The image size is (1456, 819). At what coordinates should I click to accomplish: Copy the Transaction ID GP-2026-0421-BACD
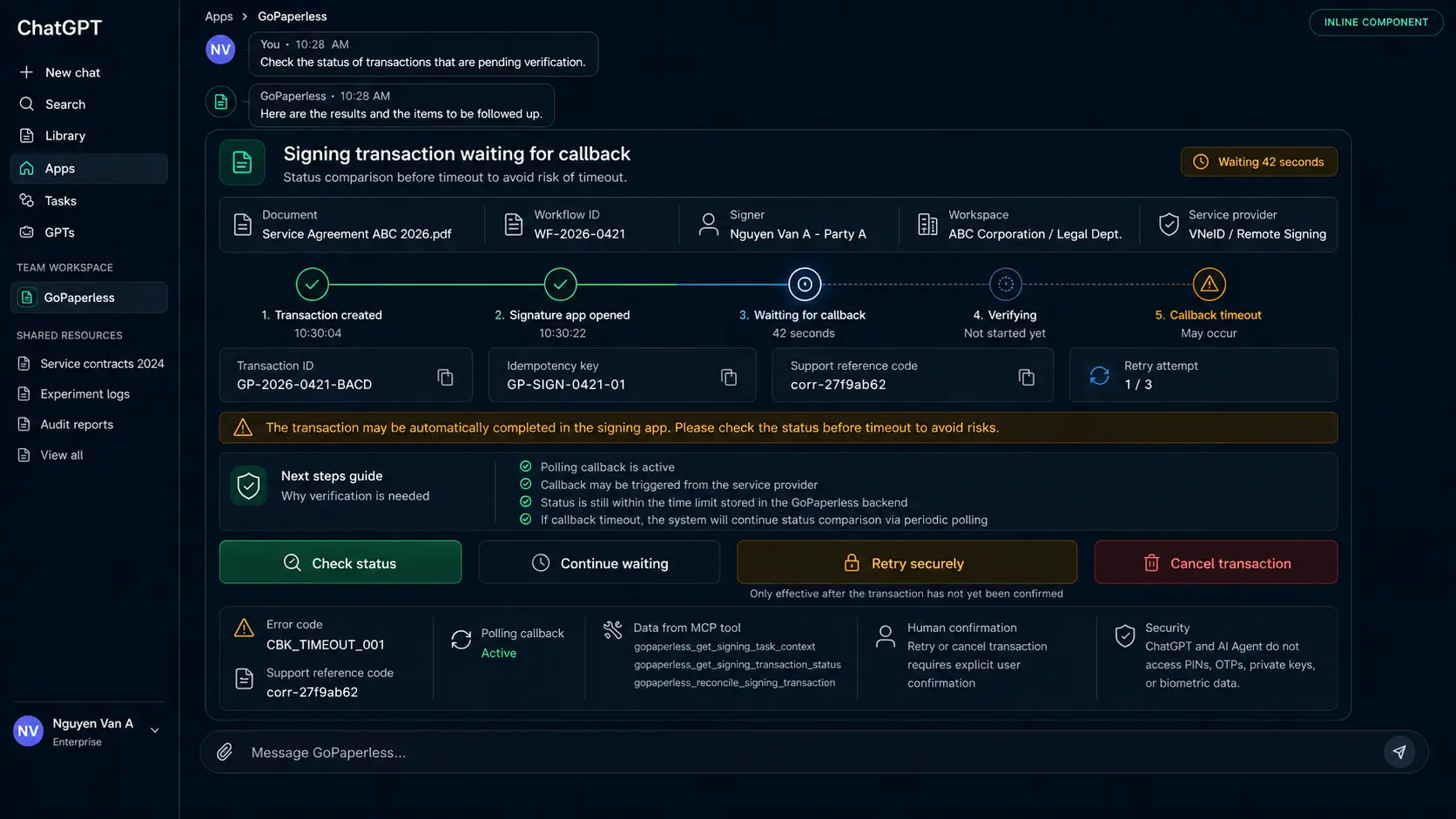tap(445, 377)
